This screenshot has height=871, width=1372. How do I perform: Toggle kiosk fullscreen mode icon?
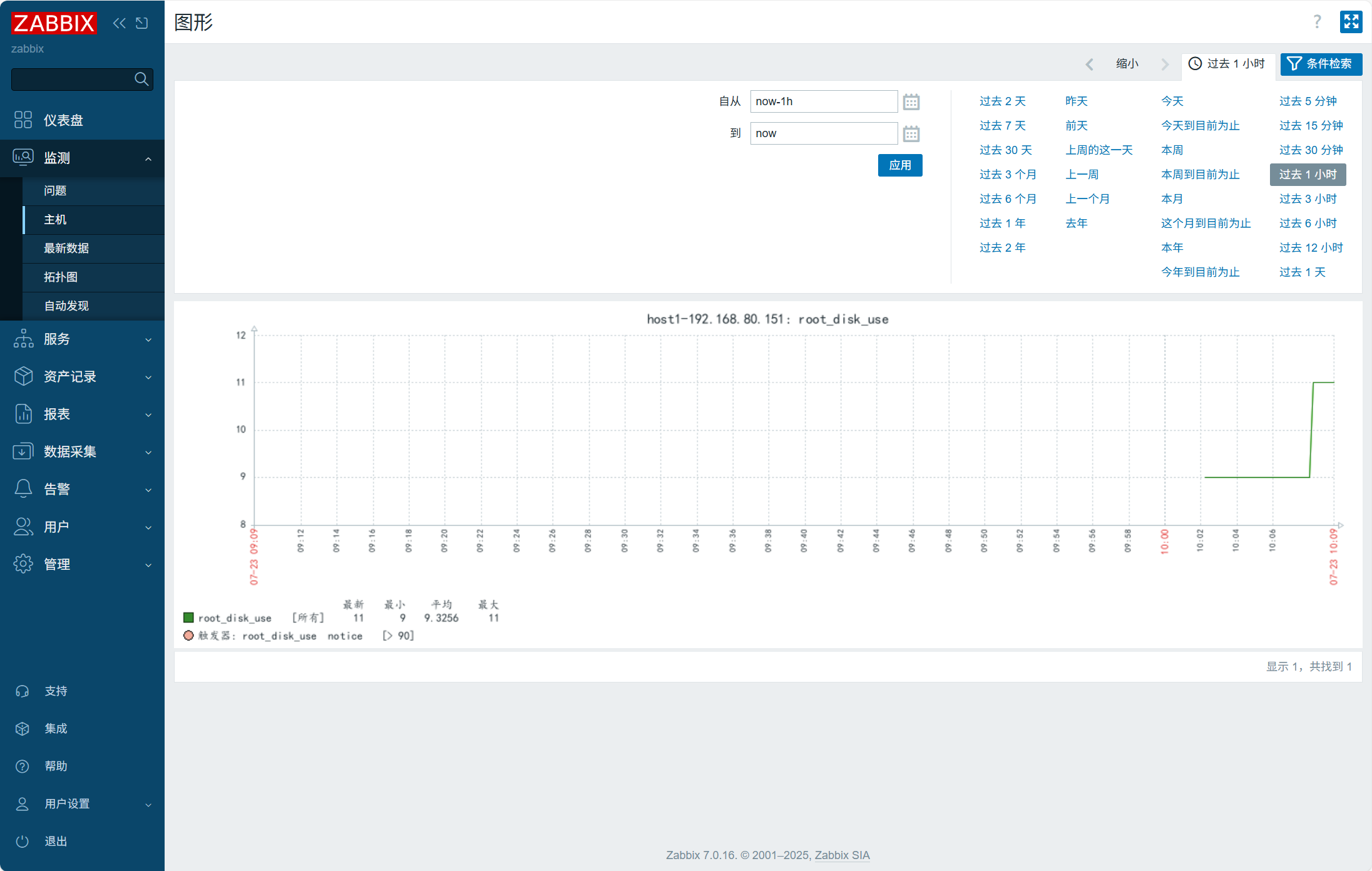pyautogui.click(x=1351, y=22)
